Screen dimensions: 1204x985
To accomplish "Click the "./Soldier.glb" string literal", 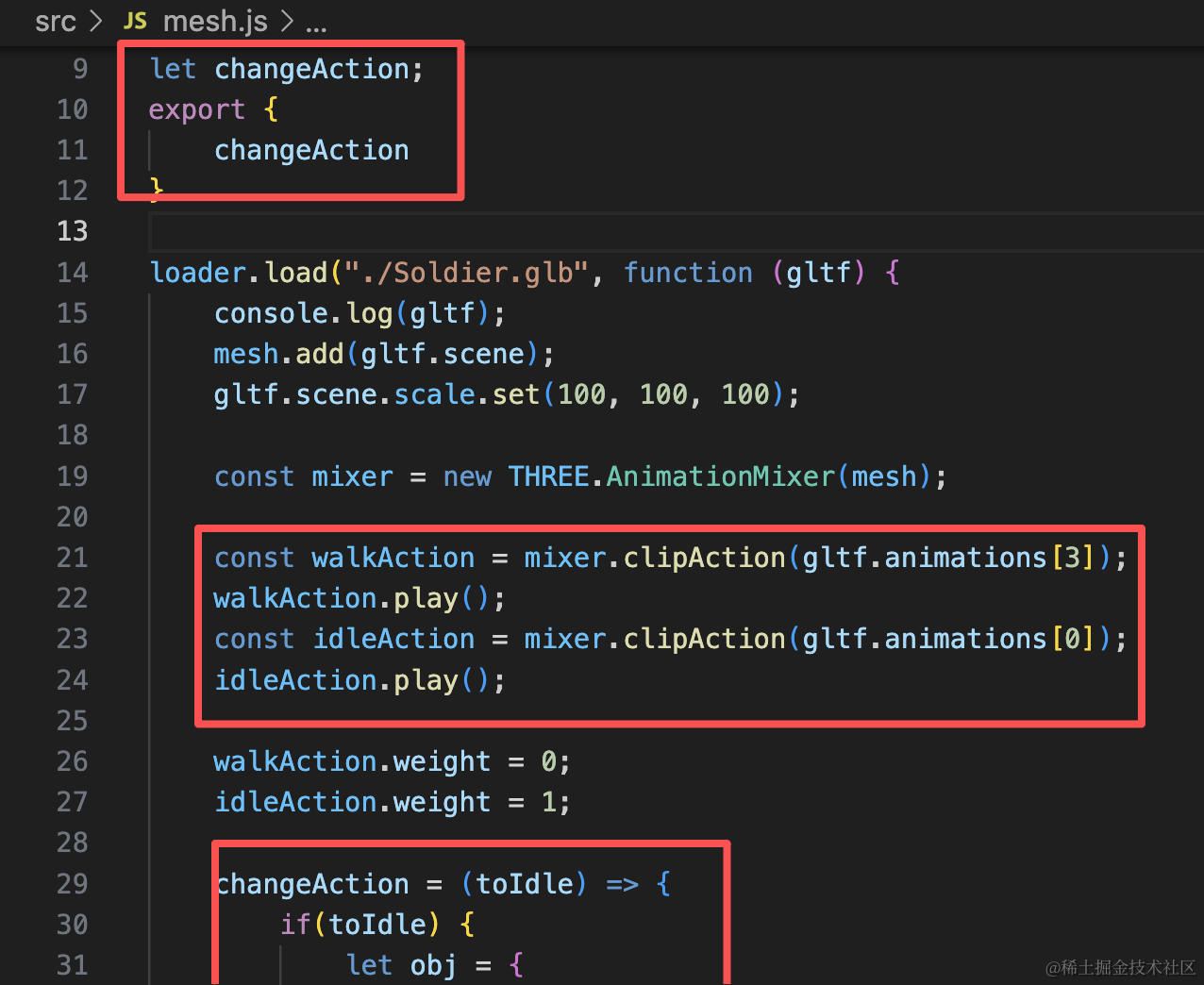I will point(466,273).
